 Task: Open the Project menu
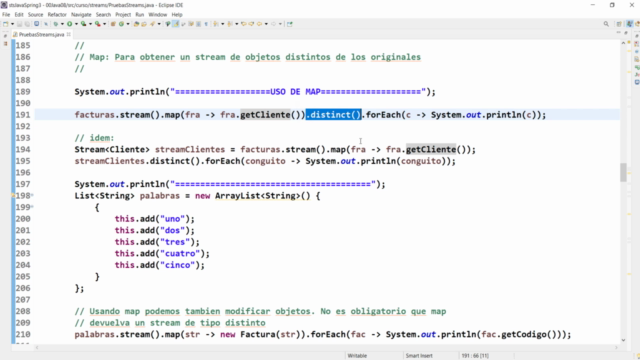123,14
